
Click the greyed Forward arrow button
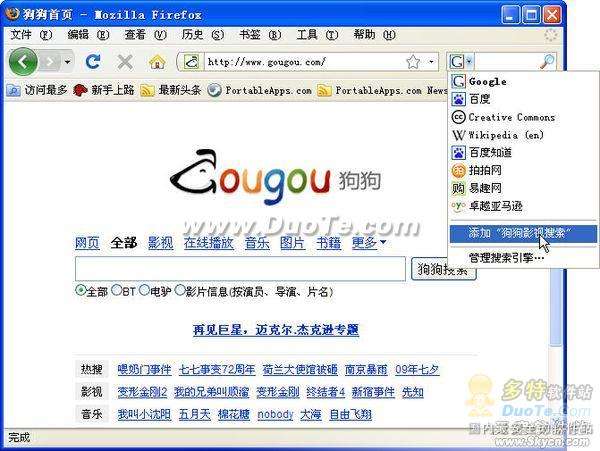51,62
